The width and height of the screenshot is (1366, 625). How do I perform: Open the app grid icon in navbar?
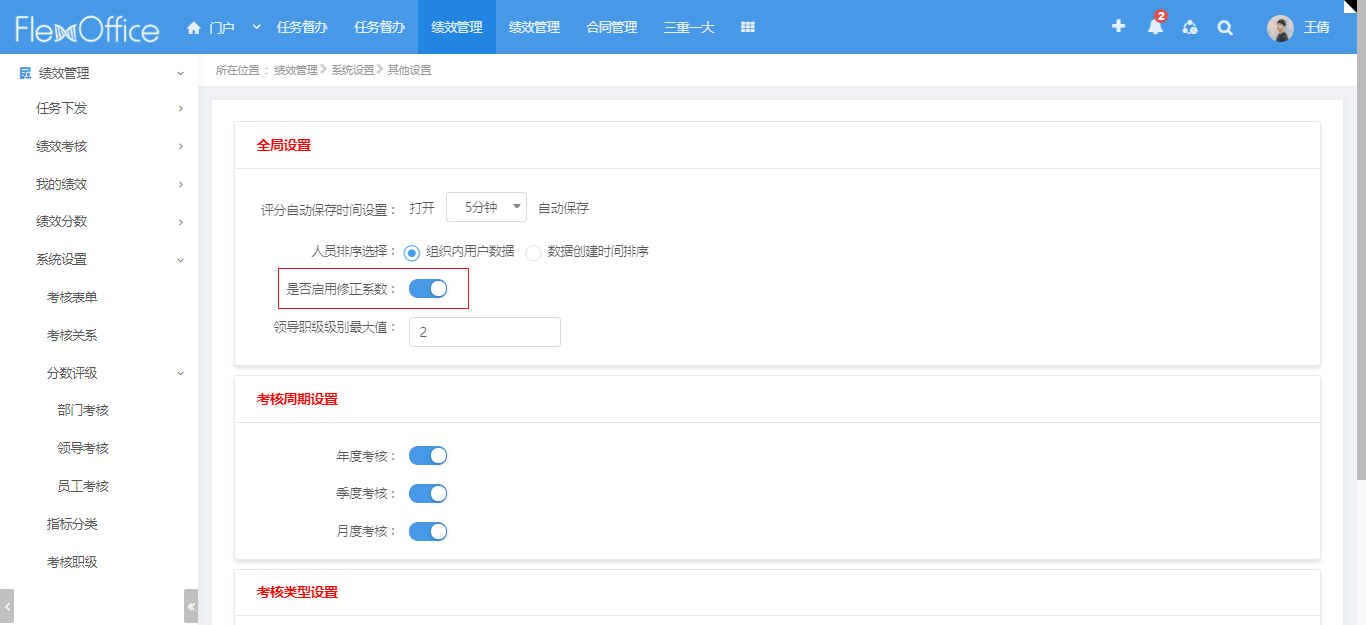click(747, 28)
